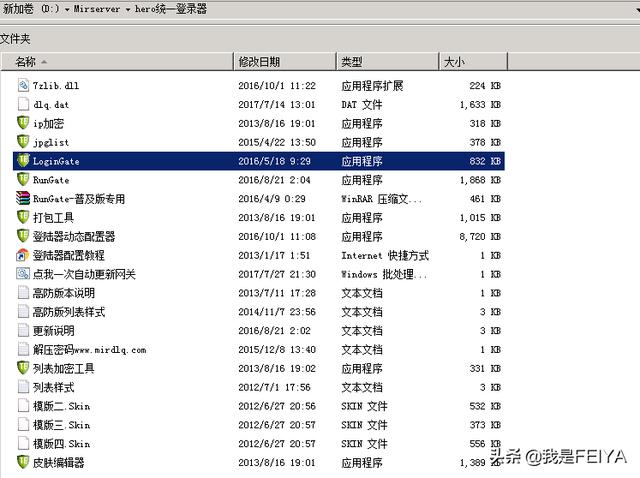Select the file name 皮肤编辑器

pyautogui.click(x=58, y=462)
